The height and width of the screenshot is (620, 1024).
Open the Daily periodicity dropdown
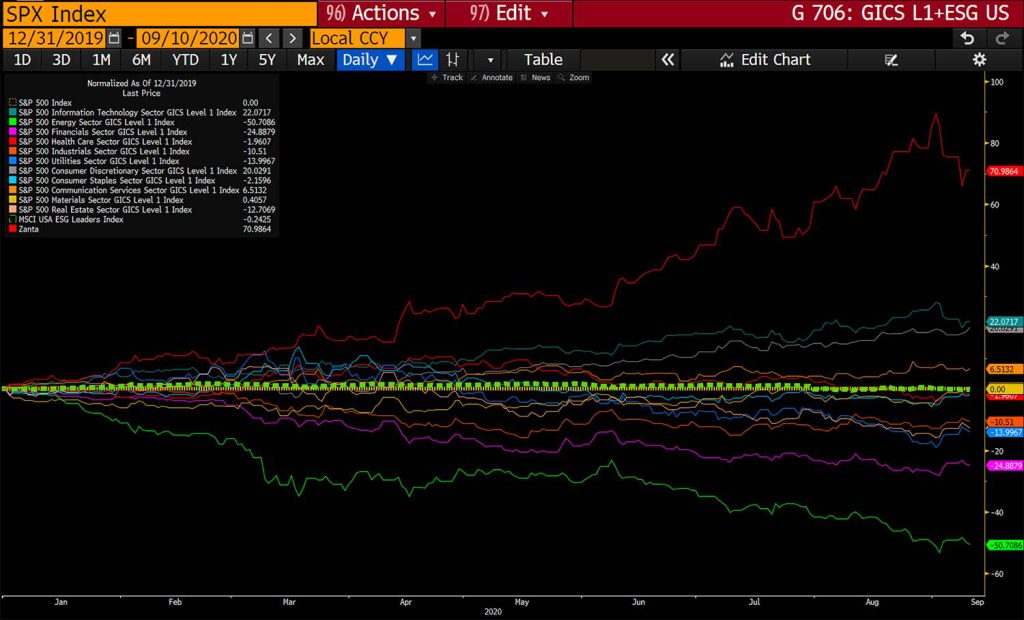click(x=370, y=60)
